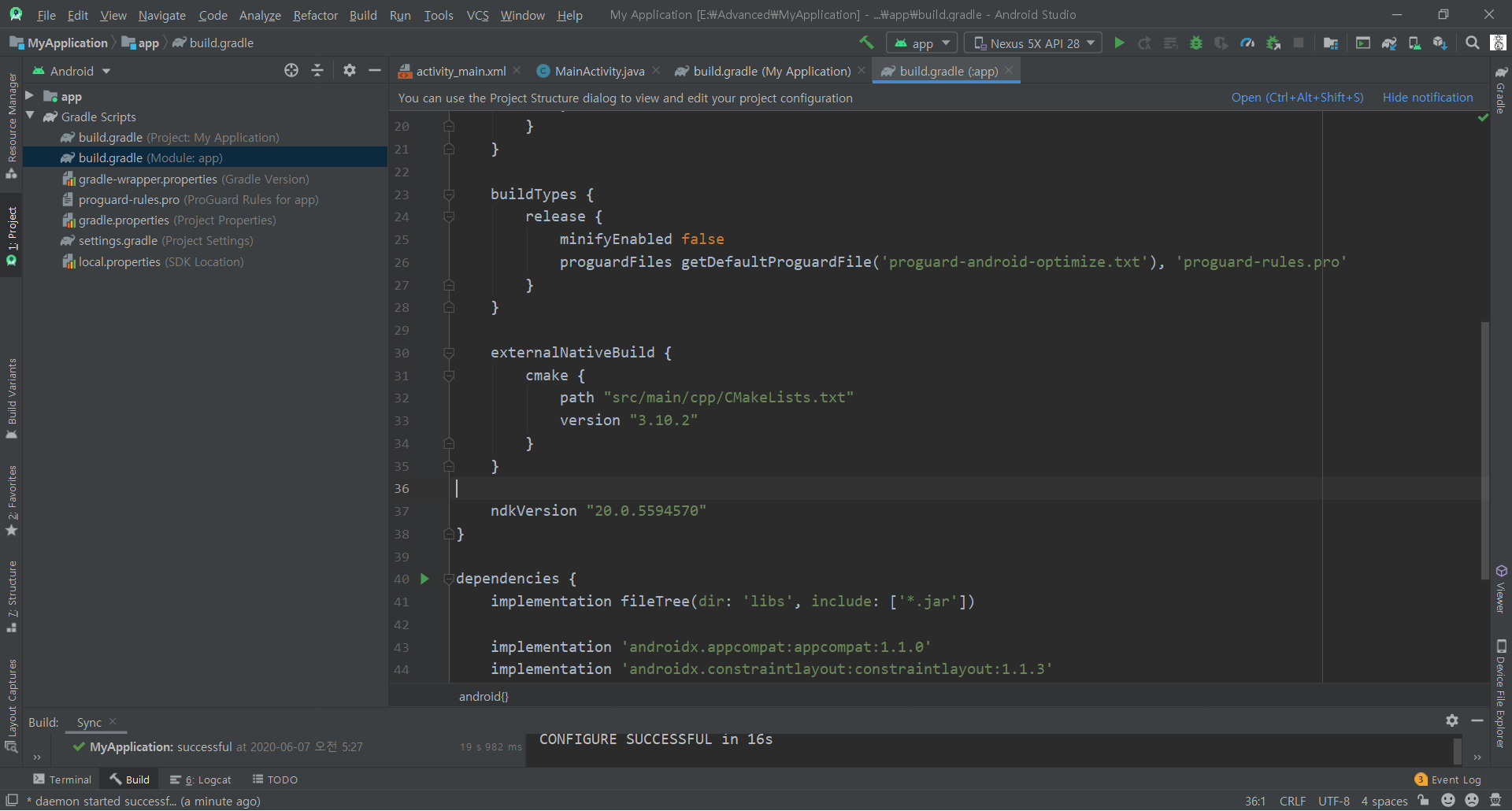1512x811 pixels.
Task: Click Open (Ctrl+Alt+Shift+S) link
Action: click(x=1297, y=98)
